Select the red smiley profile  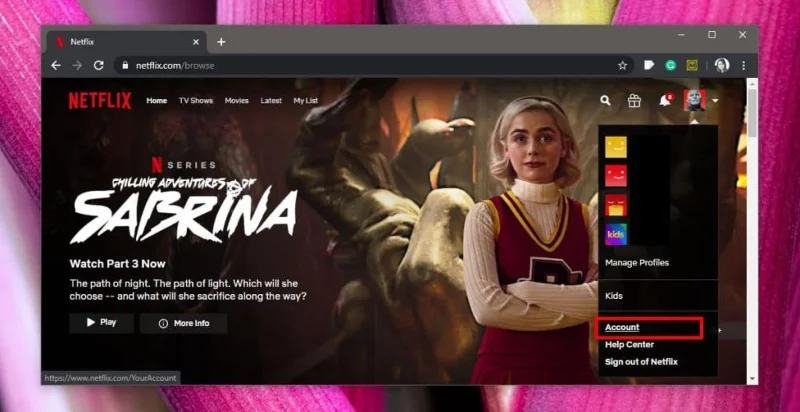click(x=616, y=176)
